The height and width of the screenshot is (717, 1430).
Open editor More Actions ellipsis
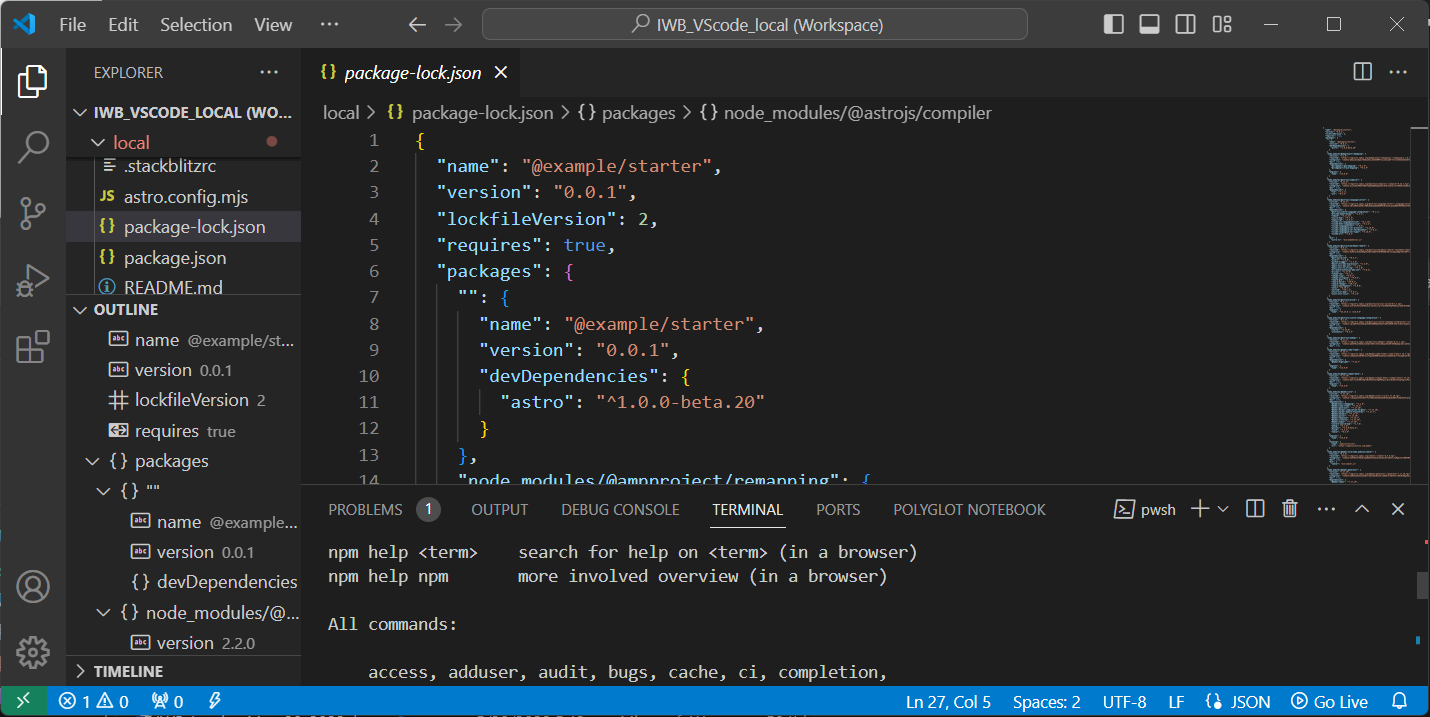(1398, 72)
